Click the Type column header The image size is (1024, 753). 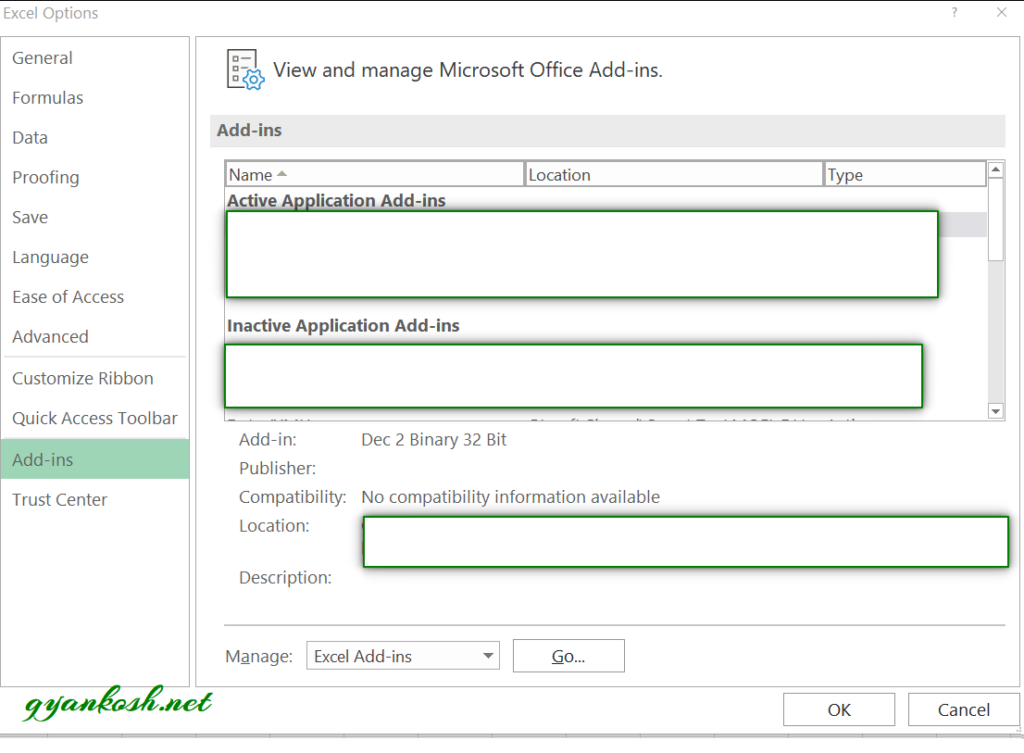click(845, 173)
